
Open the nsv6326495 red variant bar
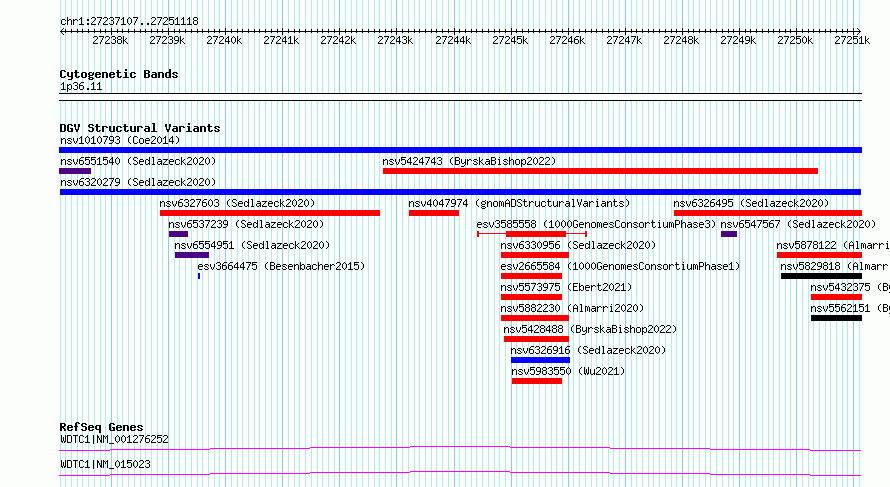click(x=768, y=213)
